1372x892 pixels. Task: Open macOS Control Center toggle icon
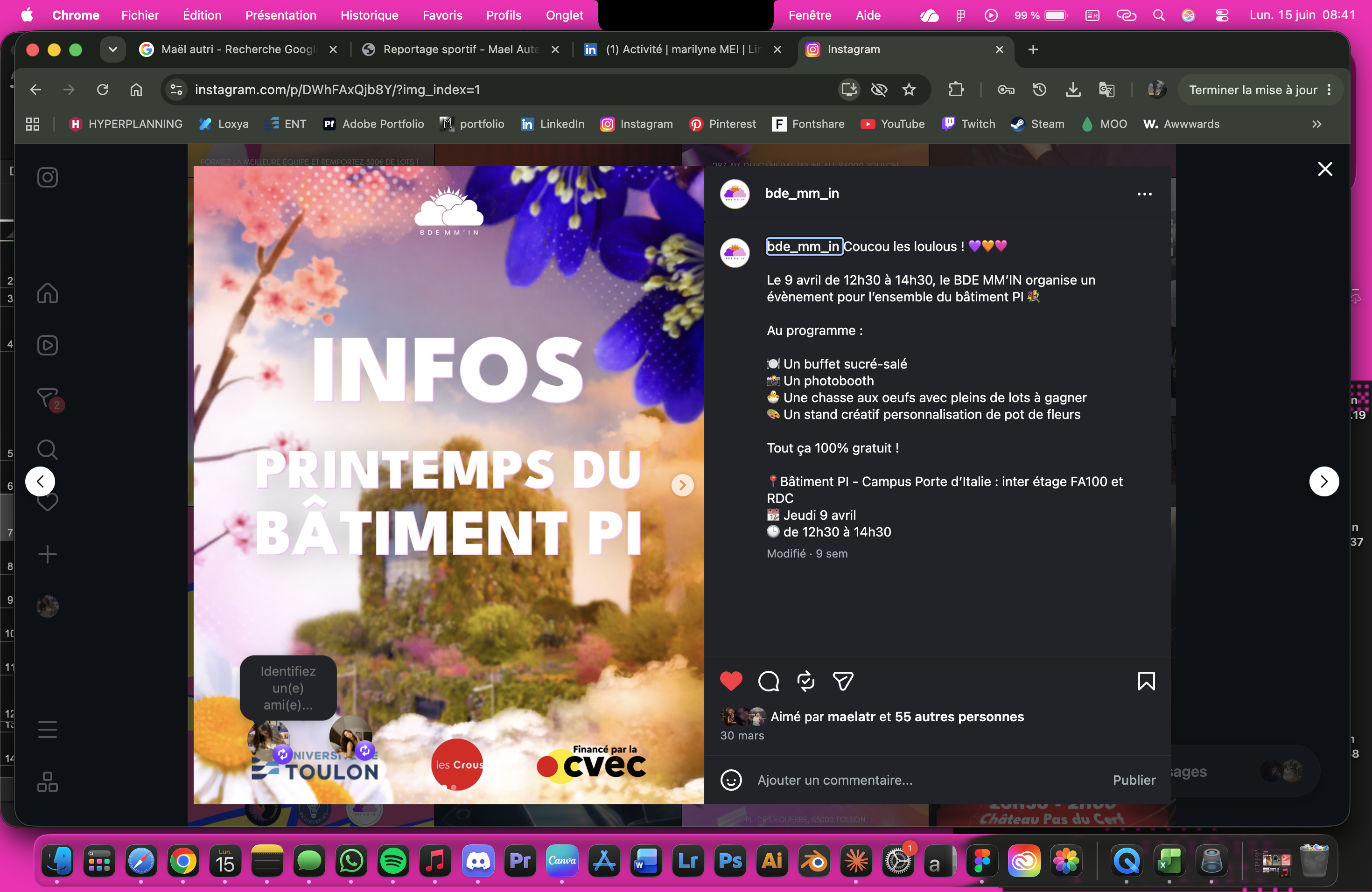tap(1222, 15)
